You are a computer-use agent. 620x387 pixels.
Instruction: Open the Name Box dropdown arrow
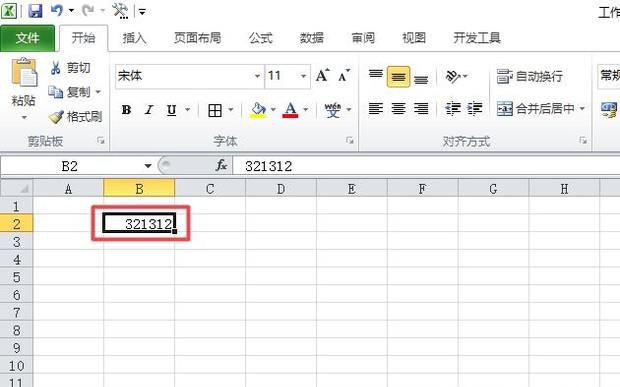(x=148, y=166)
